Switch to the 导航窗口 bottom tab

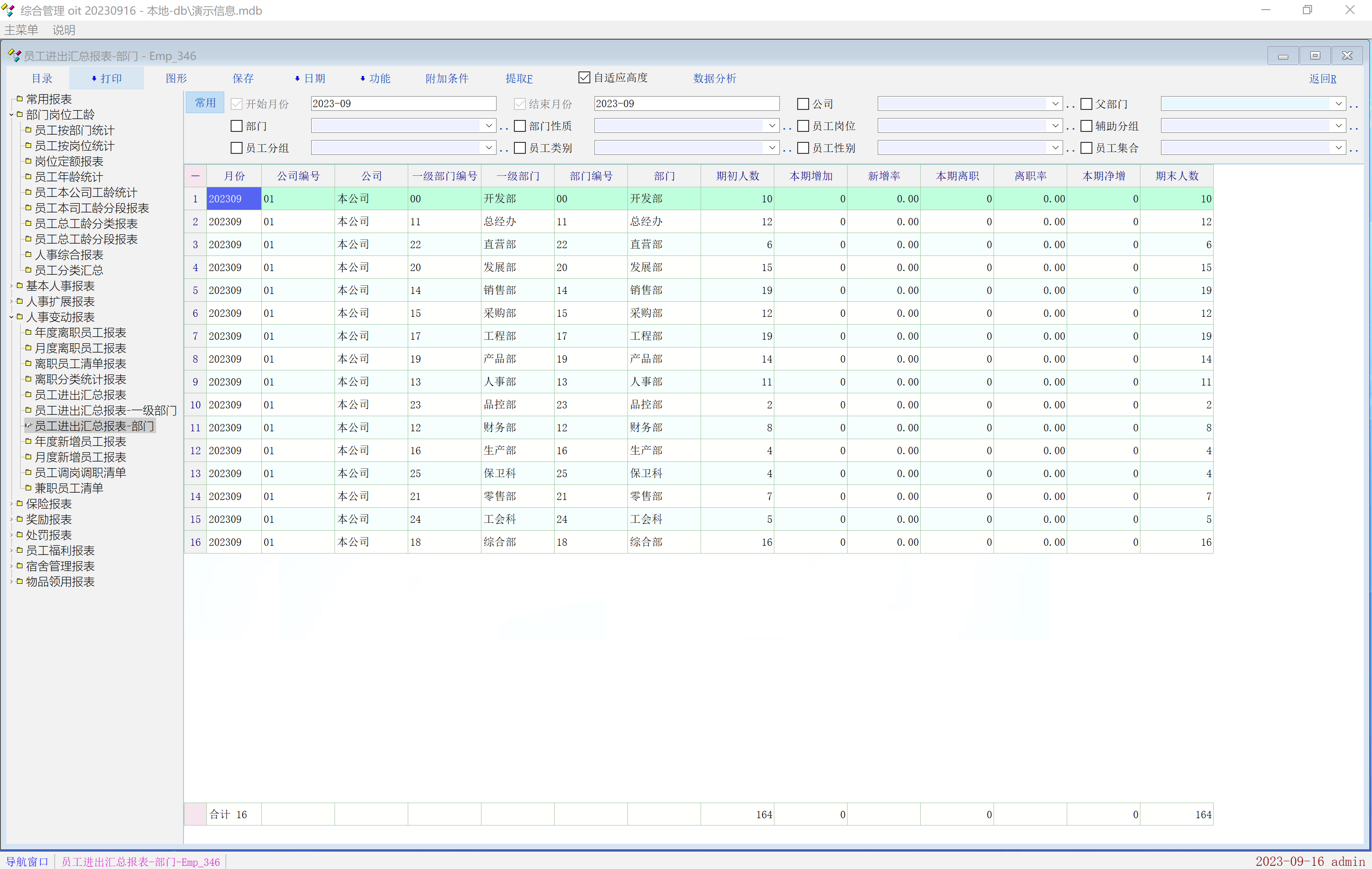pyautogui.click(x=27, y=861)
